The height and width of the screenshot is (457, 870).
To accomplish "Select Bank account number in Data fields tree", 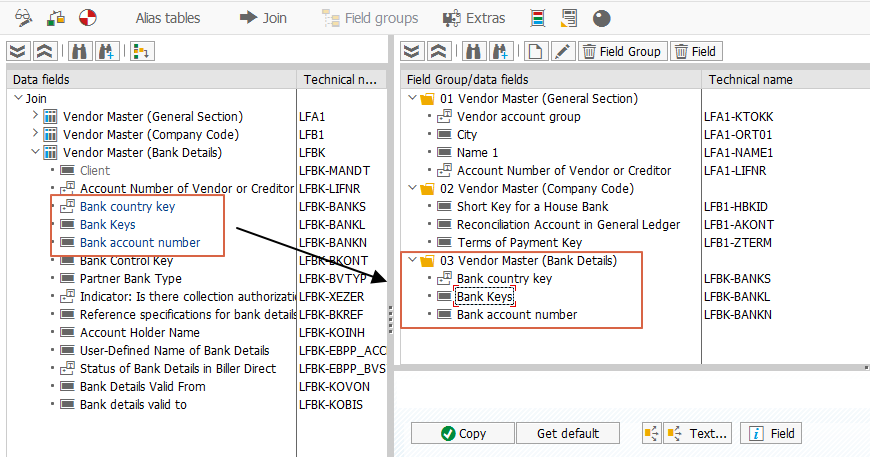I will point(140,242).
